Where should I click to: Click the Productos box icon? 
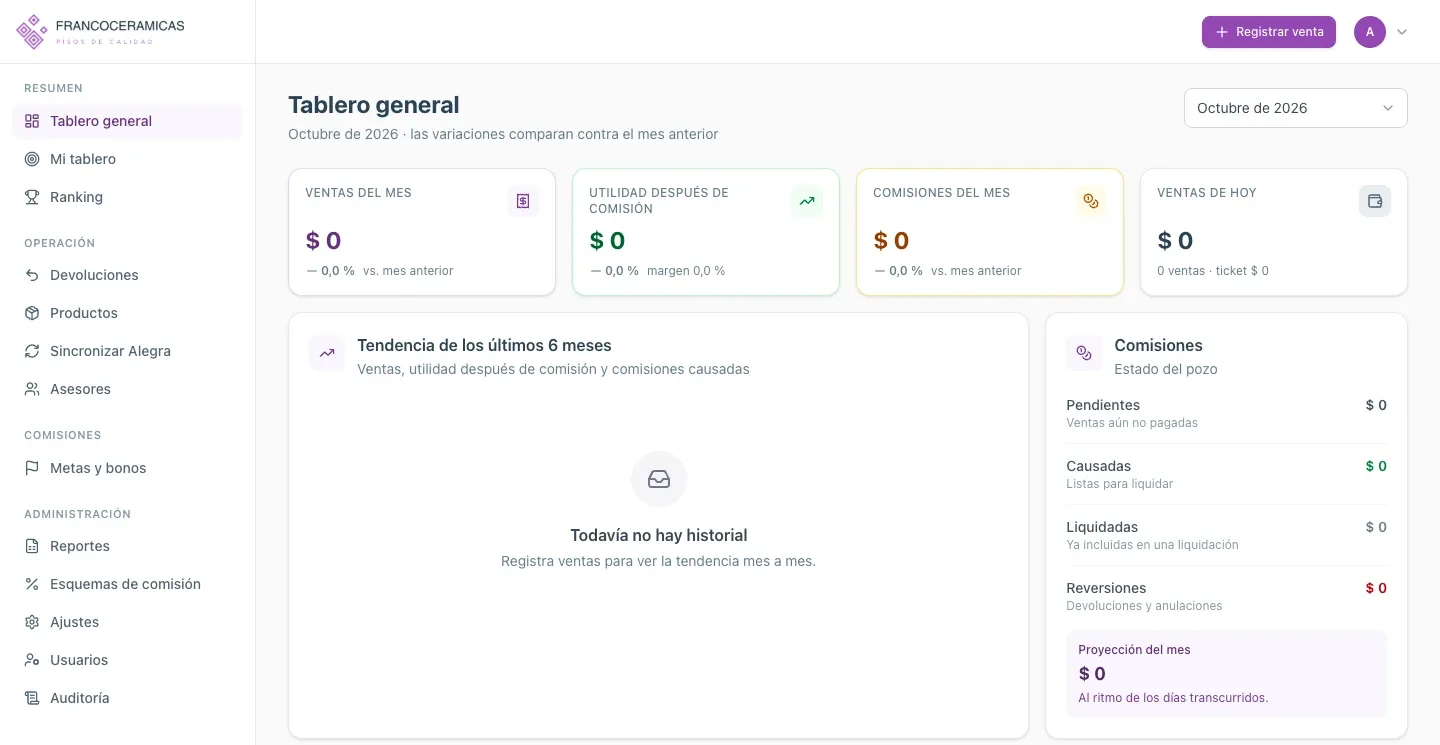pos(32,313)
